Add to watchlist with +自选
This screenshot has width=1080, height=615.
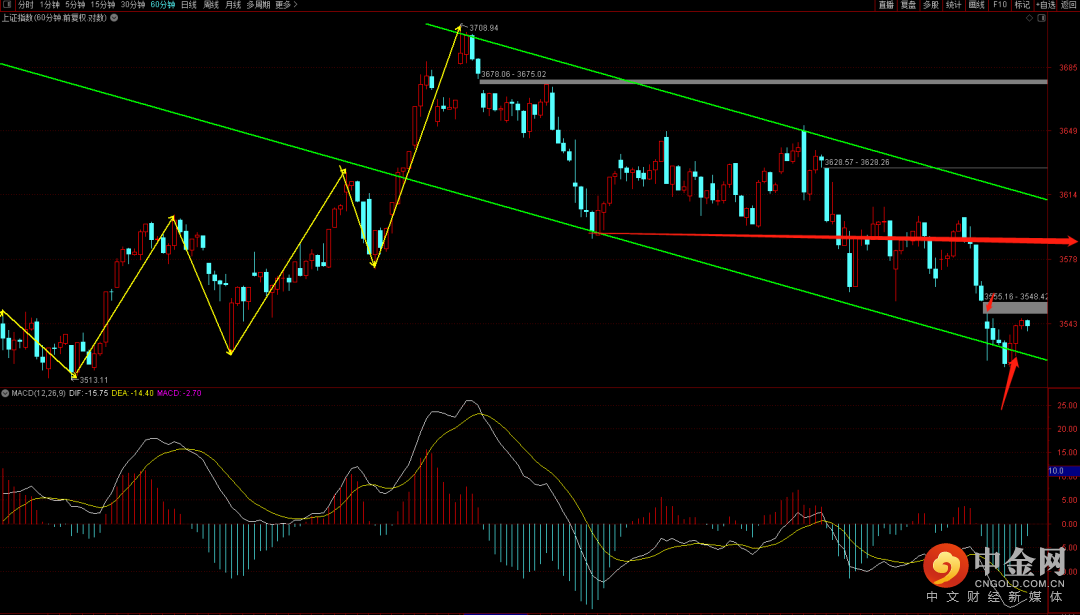[x=1046, y=5]
